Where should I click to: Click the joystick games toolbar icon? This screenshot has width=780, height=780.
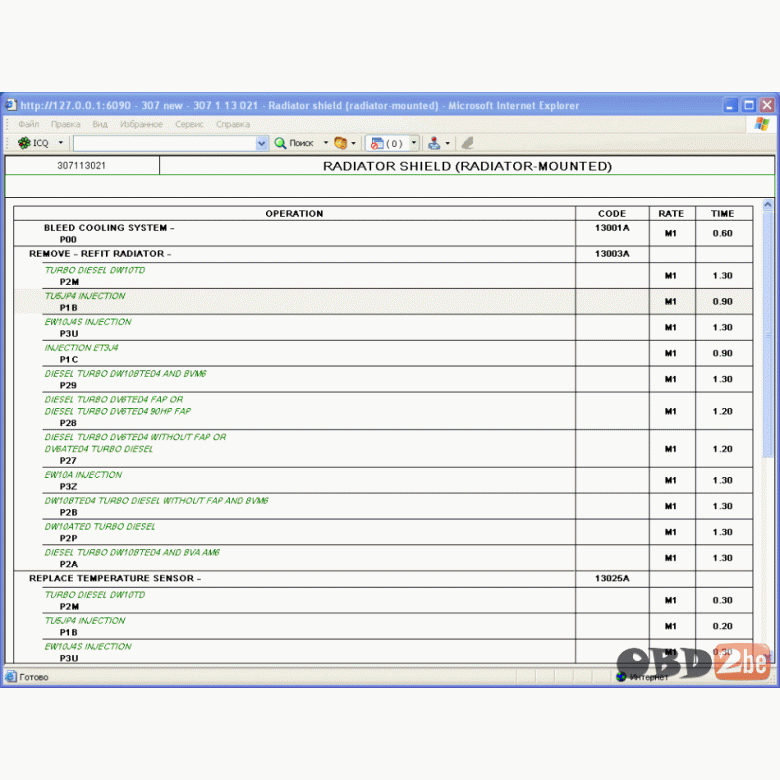pyautogui.click(x=434, y=143)
